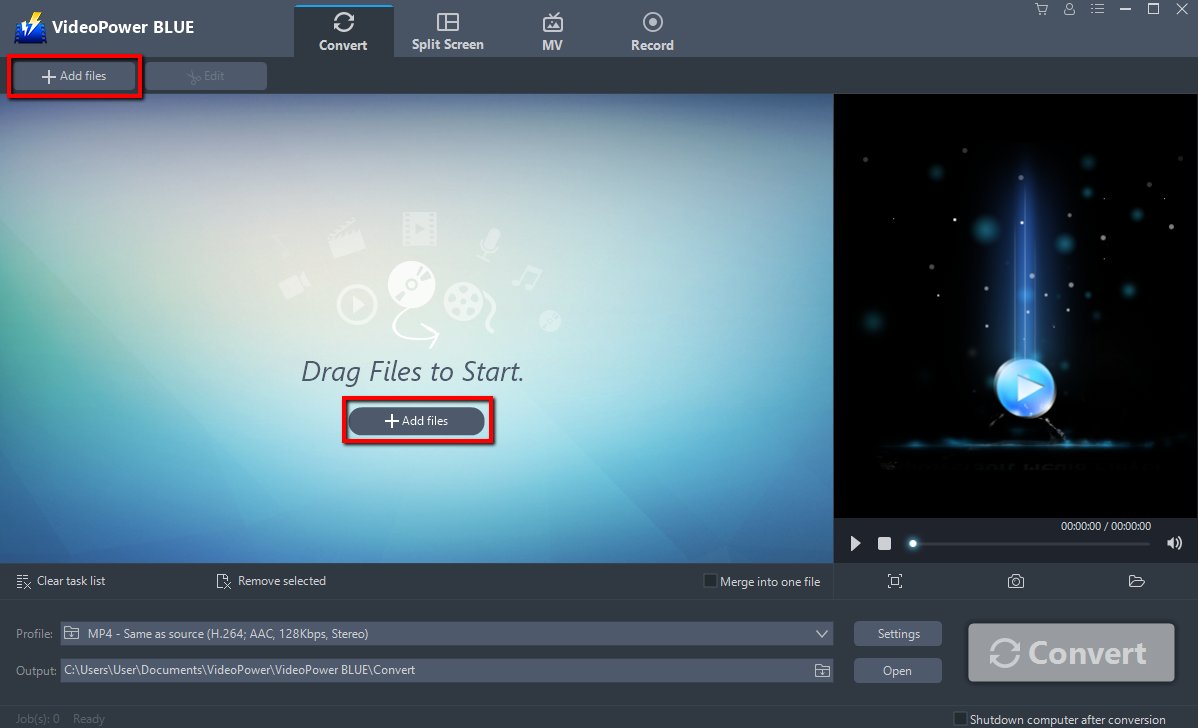Switch to the Convert tab
The width and height of the screenshot is (1198, 728).
[x=343, y=28]
